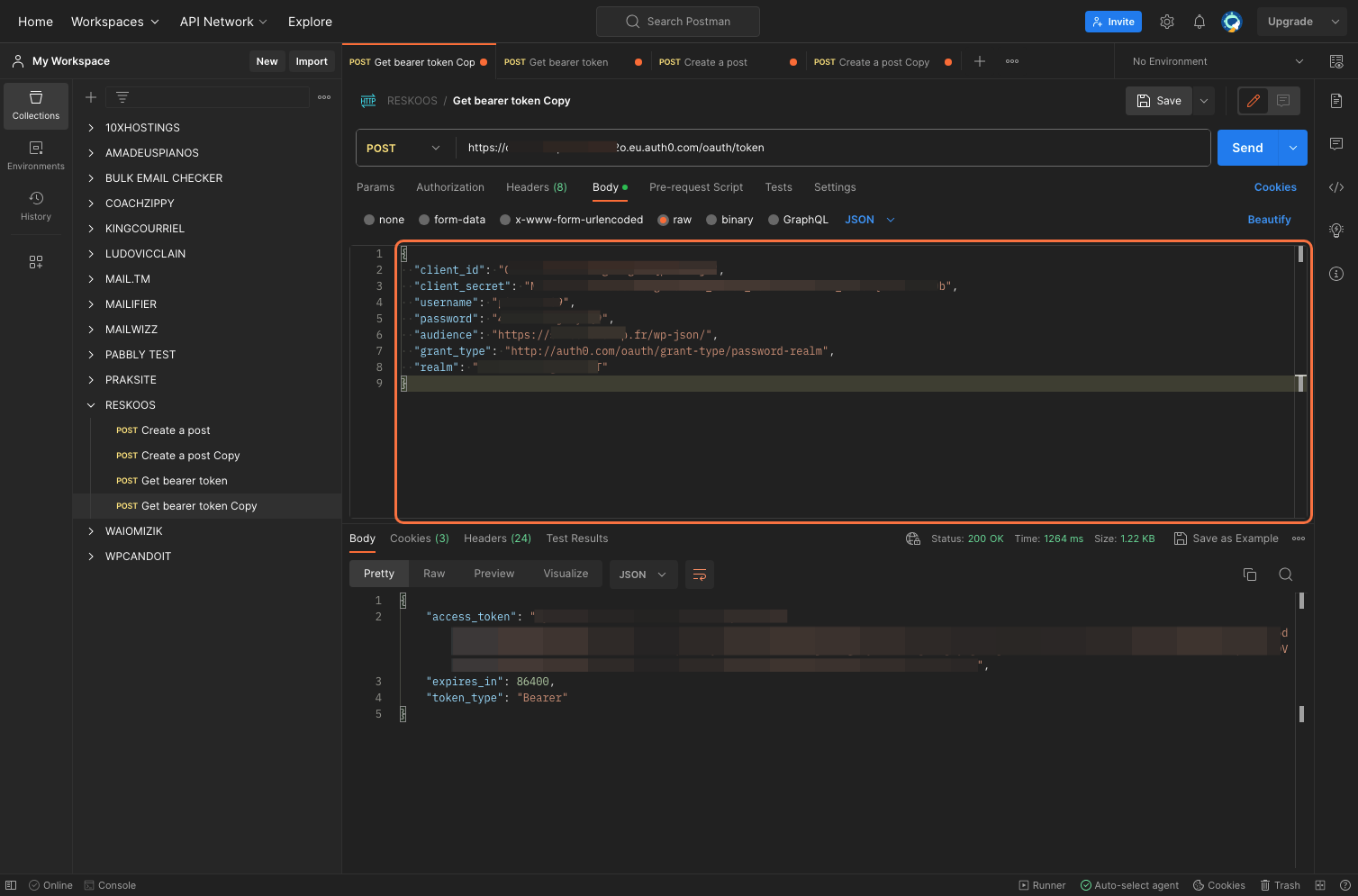Copy the response body with copy icon
The image size is (1358, 896).
coord(1250,575)
